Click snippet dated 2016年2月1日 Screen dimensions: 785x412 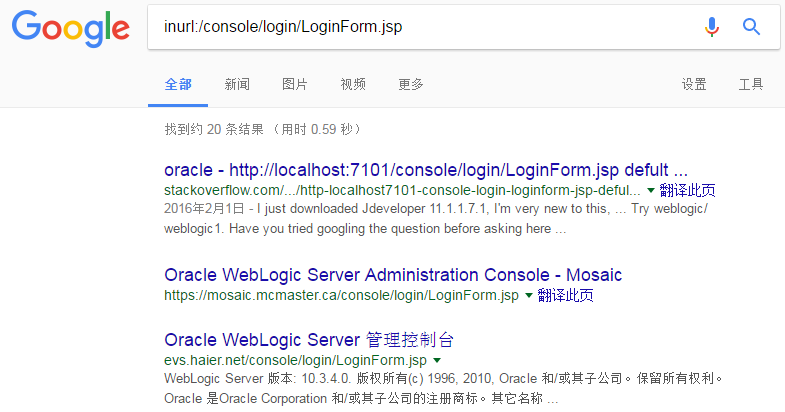point(436,219)
